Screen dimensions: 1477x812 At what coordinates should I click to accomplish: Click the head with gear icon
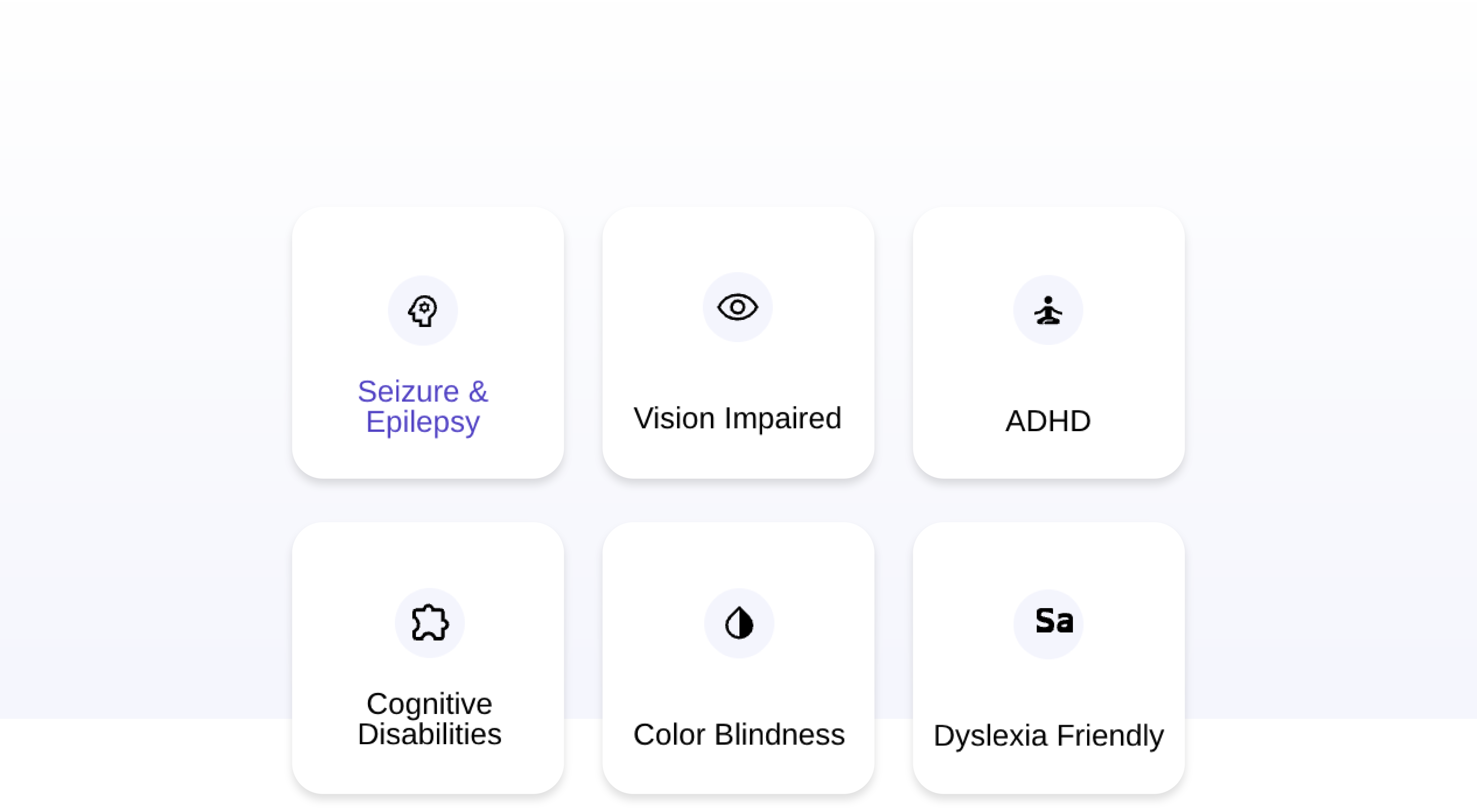click(x=423, y=310)
